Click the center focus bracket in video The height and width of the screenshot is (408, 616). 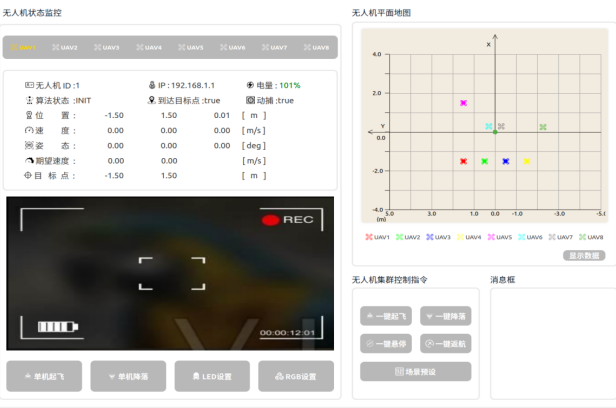point(172,274)
